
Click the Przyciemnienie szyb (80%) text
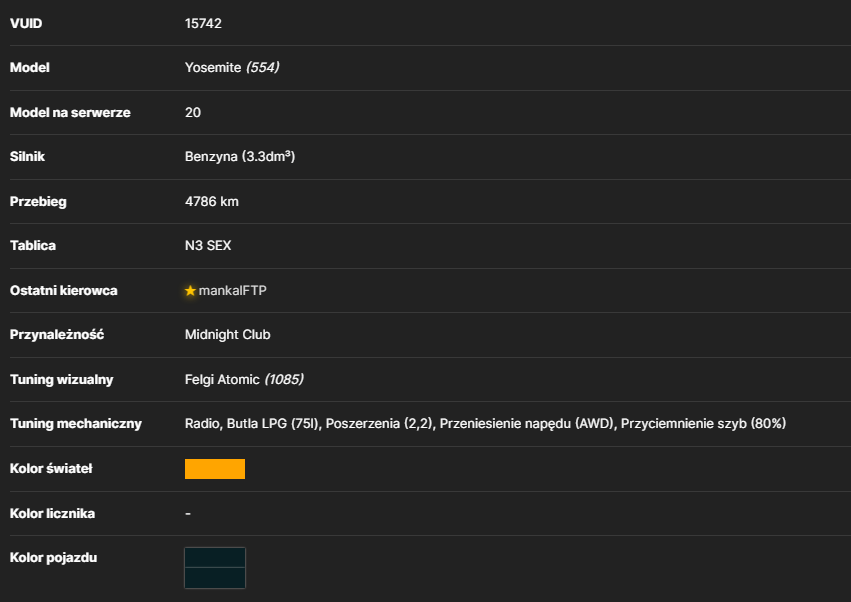(x=703, y=423)
